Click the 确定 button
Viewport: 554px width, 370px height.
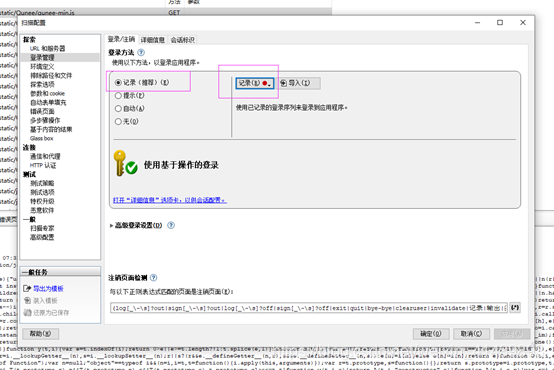click(431, 334)
